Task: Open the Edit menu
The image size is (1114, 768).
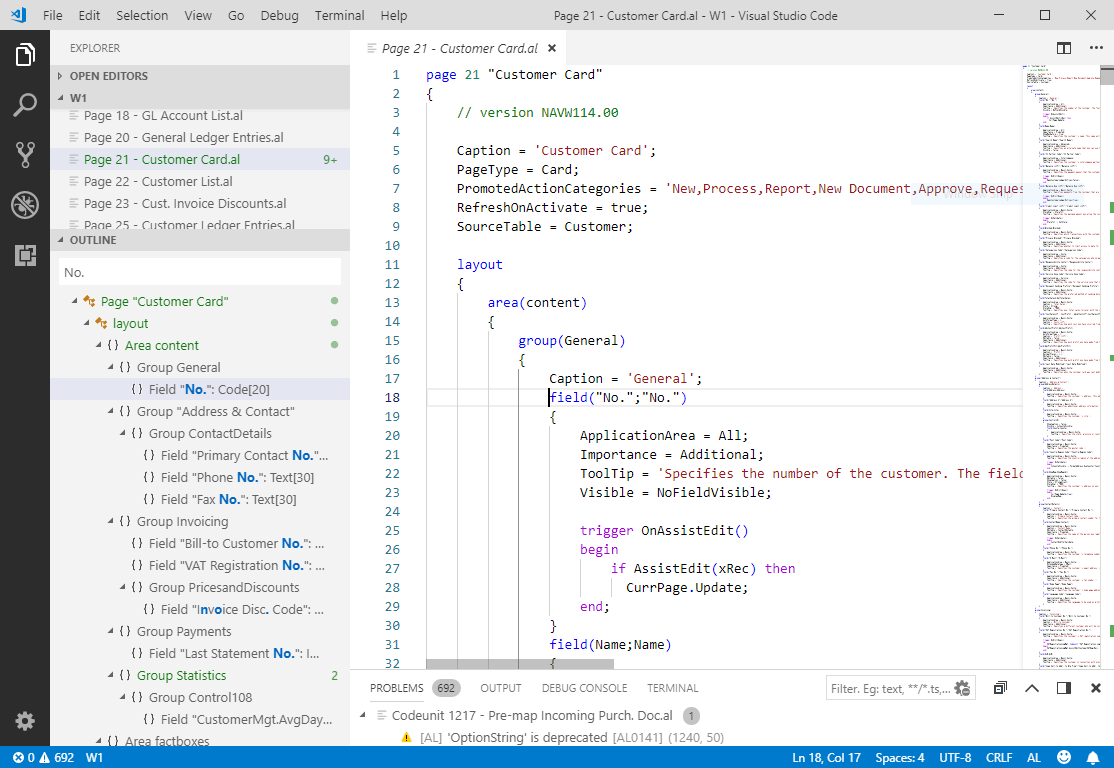Action: point(90,15)
